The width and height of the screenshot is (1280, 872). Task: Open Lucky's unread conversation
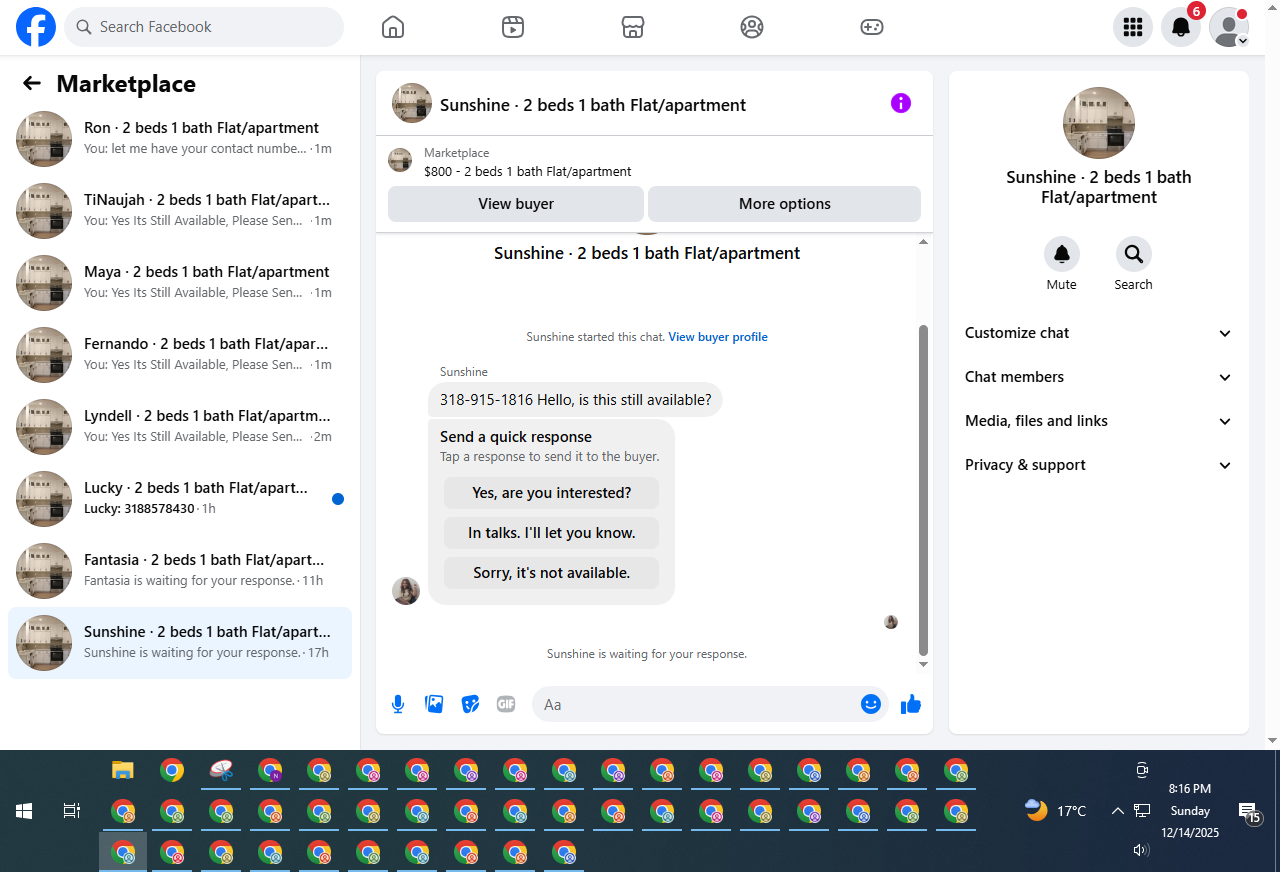(180, 499)
